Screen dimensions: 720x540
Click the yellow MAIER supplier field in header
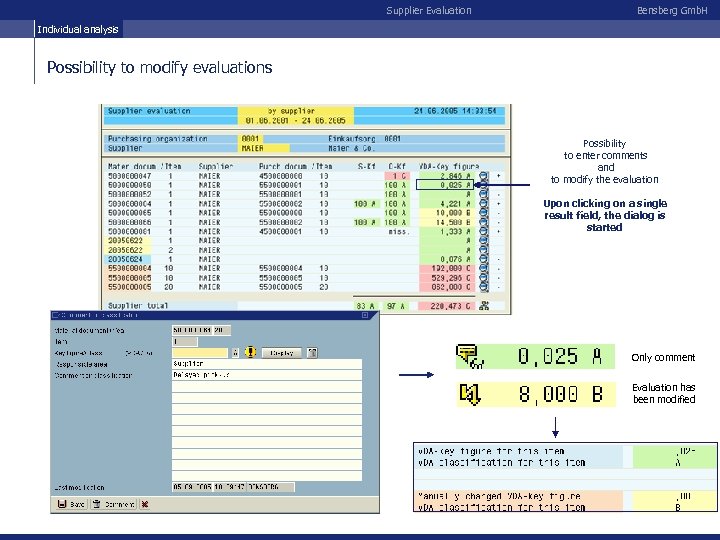264,148
